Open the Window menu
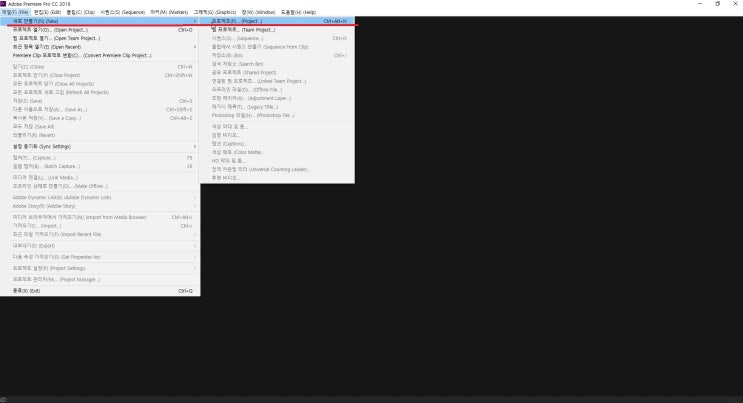 (x=259, y=12)
